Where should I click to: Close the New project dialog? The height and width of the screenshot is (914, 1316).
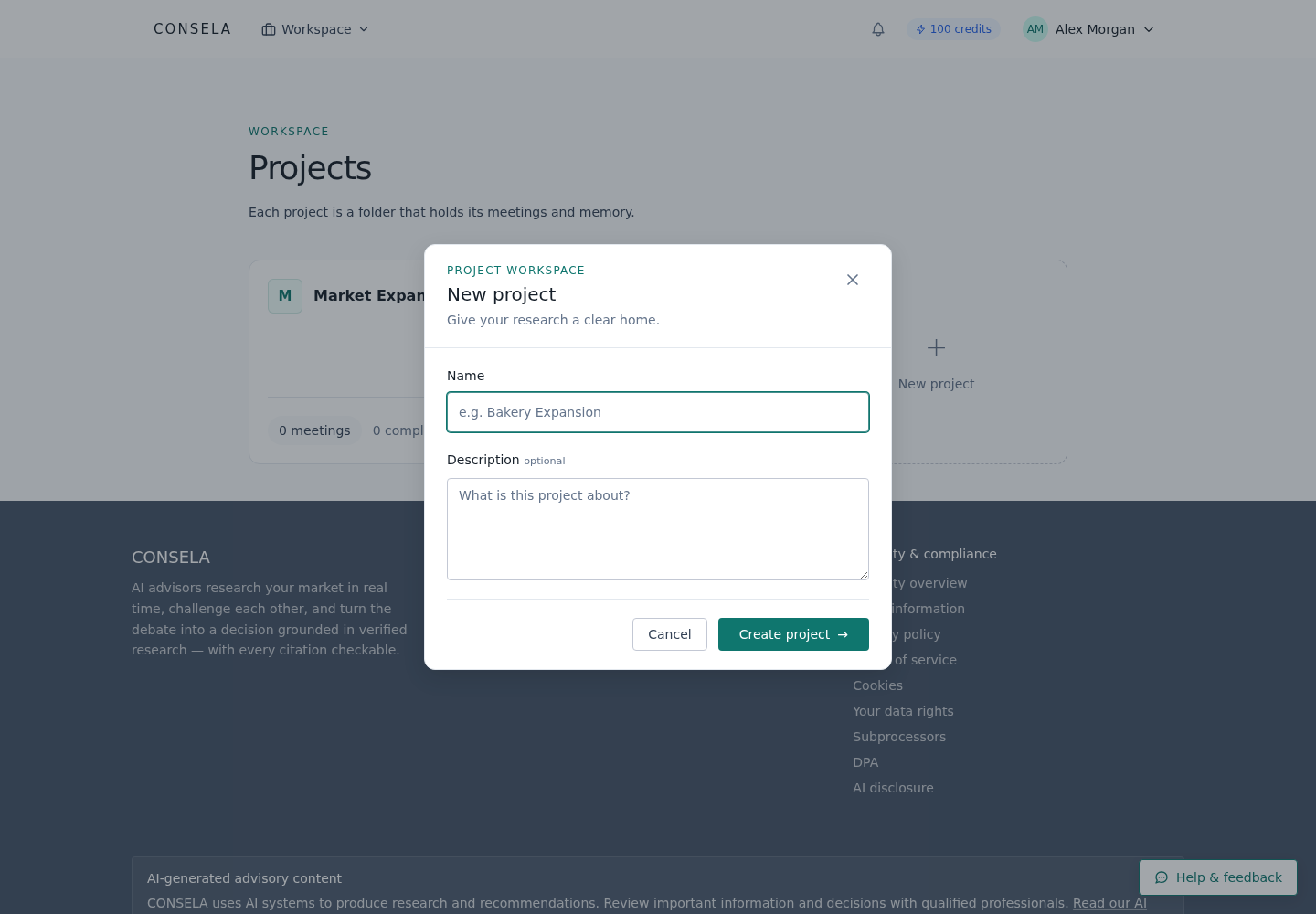853,280
